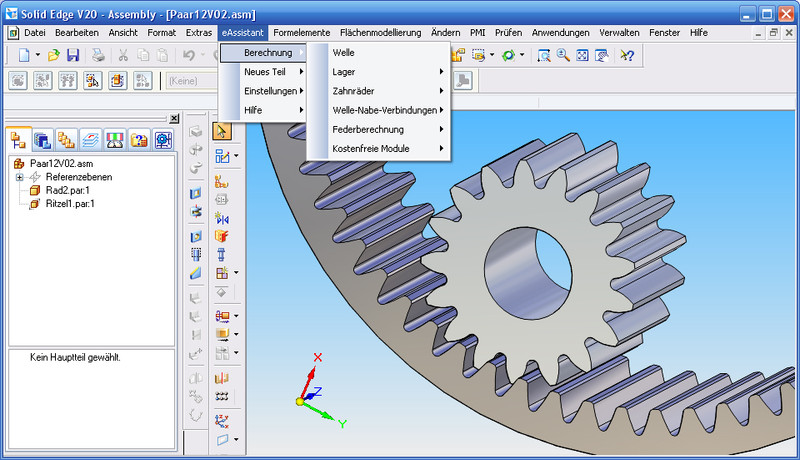
Task: Click the Print icon
Action: 98,55
